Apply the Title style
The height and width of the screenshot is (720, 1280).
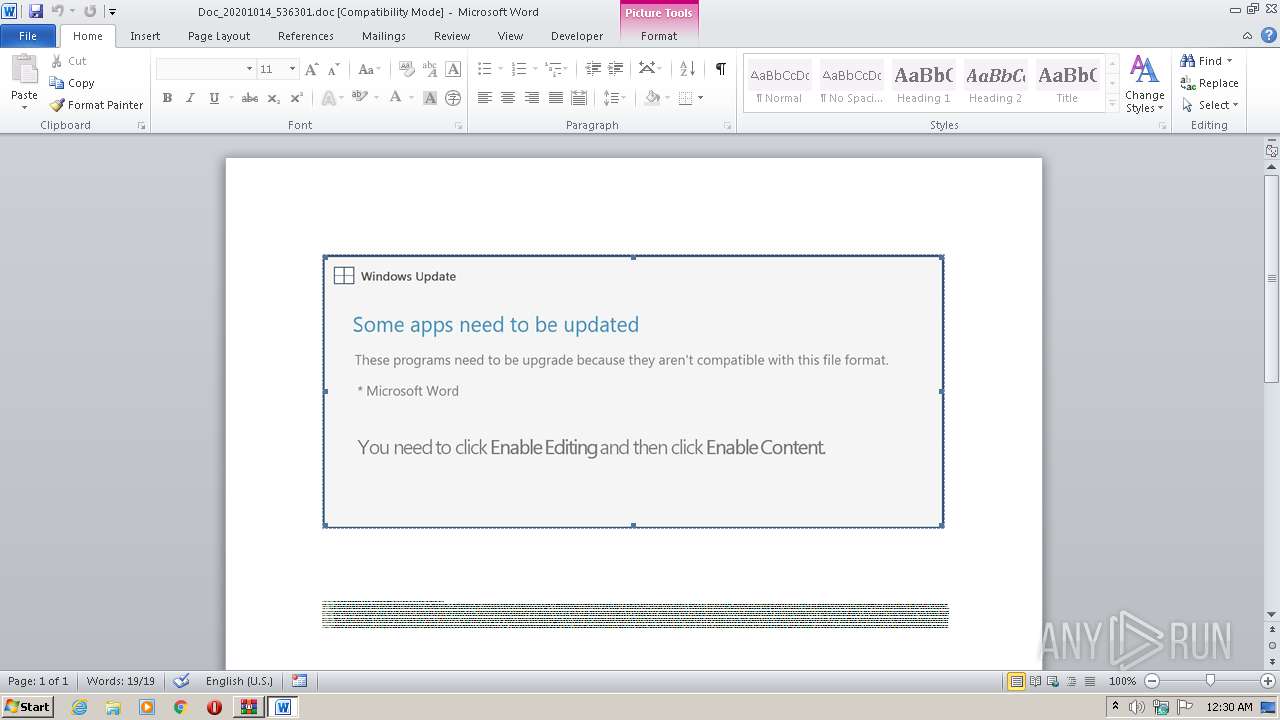[x=1067, y=83]
